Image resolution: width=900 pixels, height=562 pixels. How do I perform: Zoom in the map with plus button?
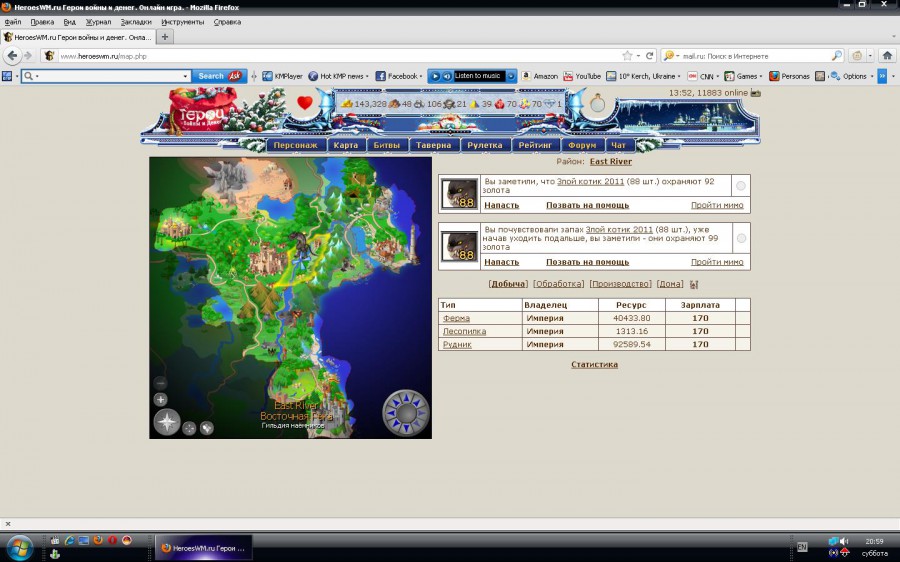pyautogui.click(x=161, y=400)
